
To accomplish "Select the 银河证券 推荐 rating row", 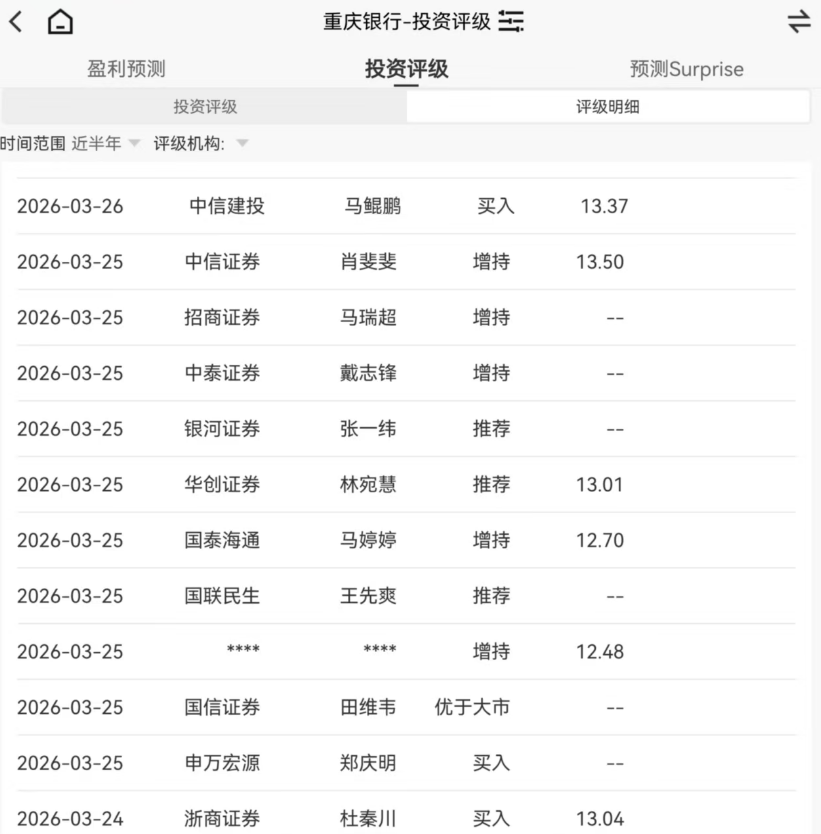I will (410, 429).
